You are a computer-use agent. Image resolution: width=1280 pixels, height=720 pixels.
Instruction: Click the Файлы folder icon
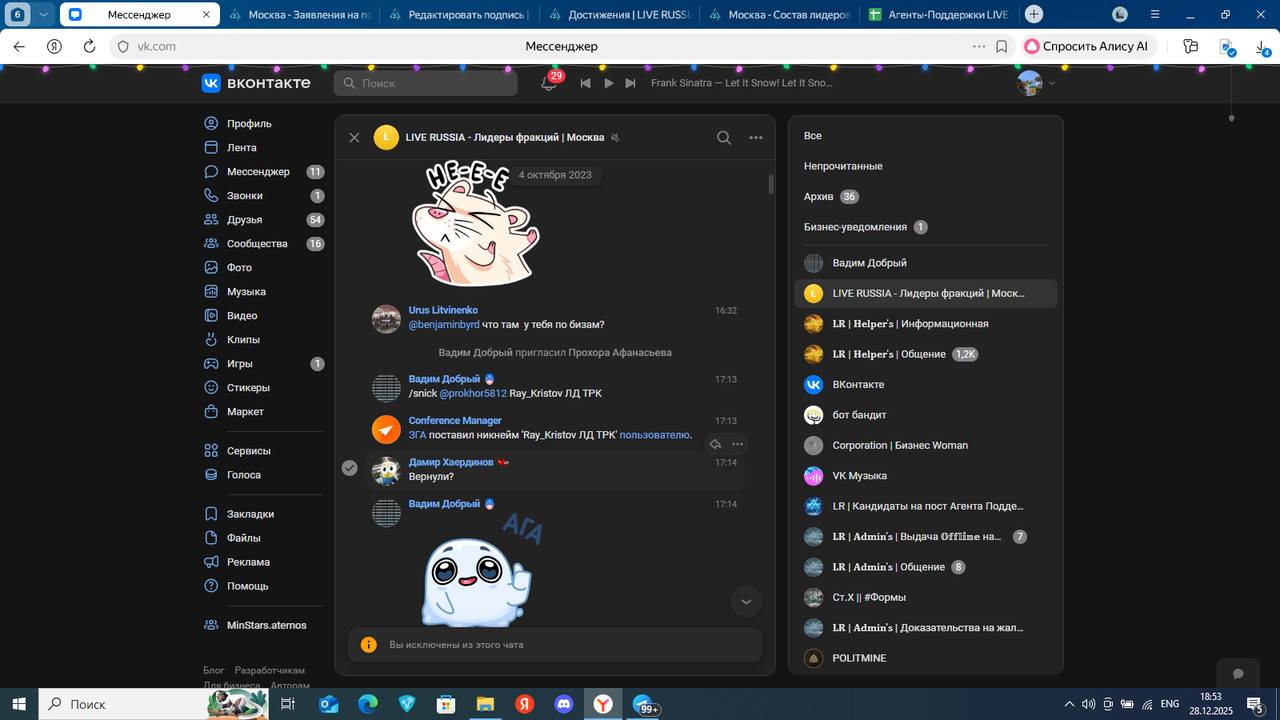tap(211, 538)
